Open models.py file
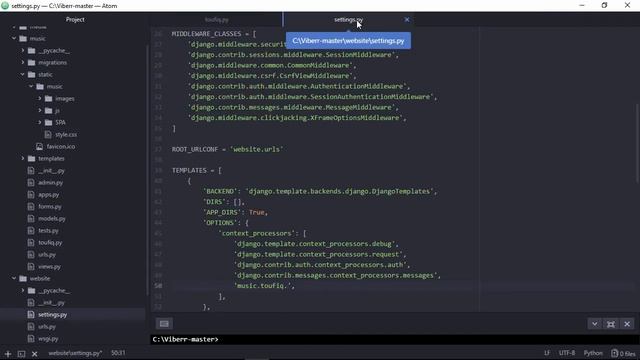 click(x=51, y=218)
